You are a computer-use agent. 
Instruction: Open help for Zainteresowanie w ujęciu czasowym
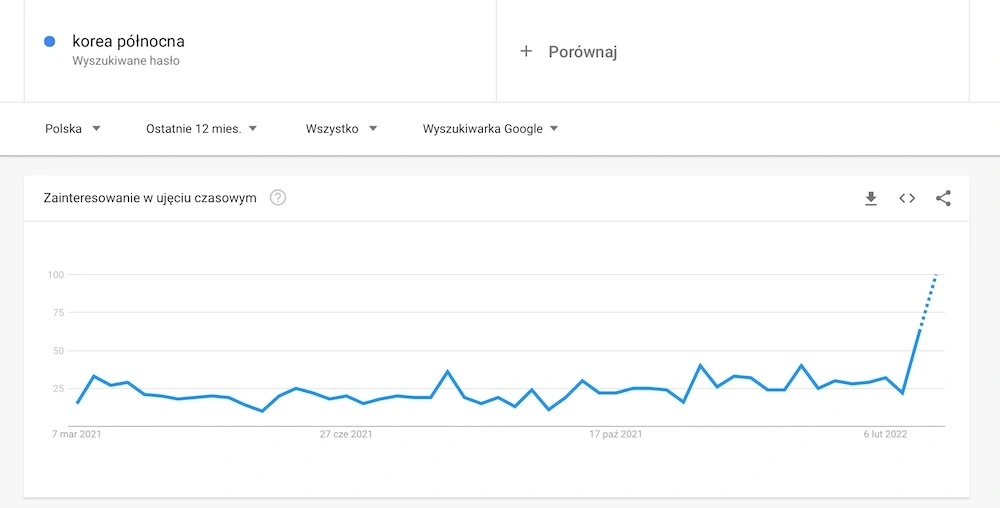[x=277, y=198]
